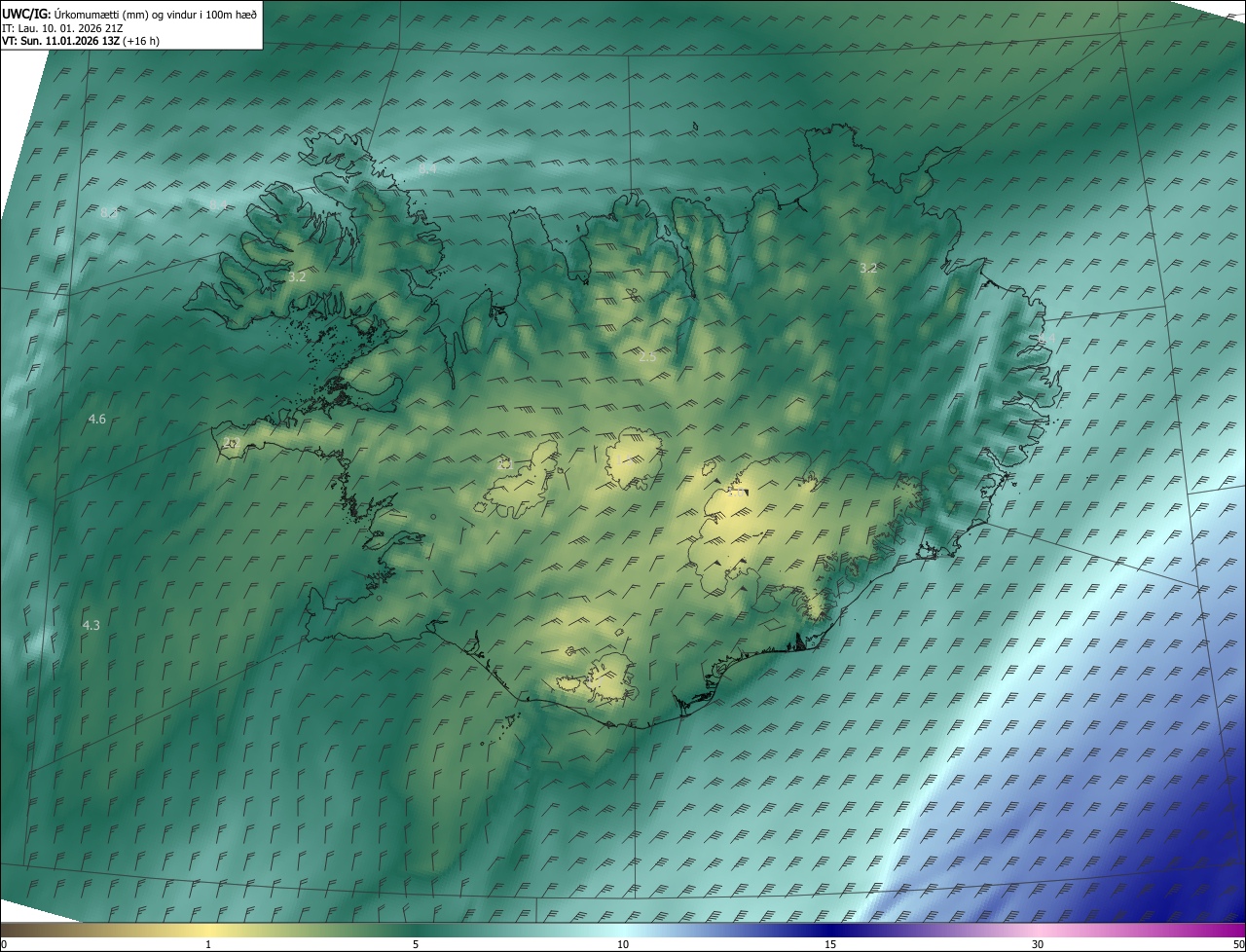Click the pink colorbar segment above the 30 tick
This screenshot has width=1246, height=952.
(x=1038, y=931)
